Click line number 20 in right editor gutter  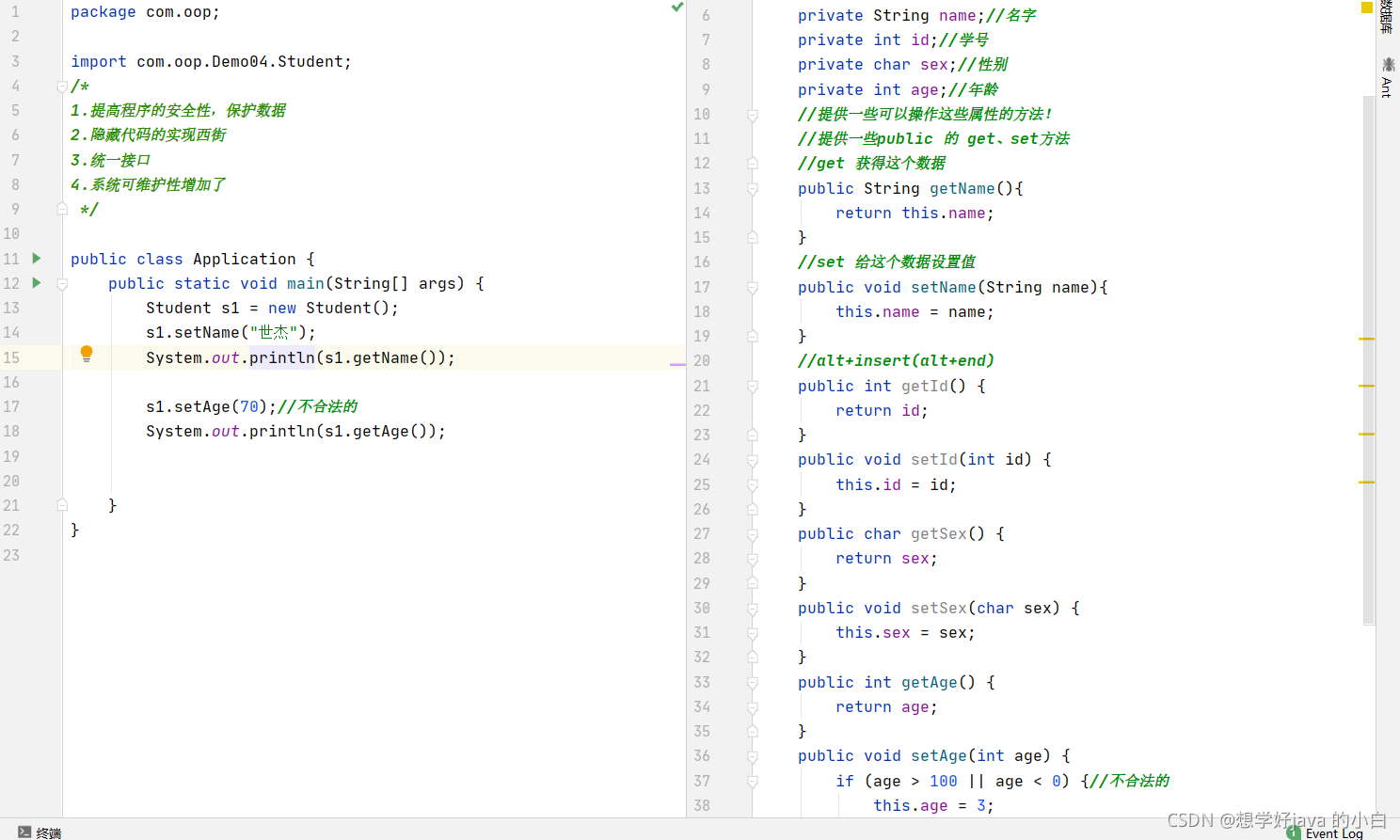coord(702,361)
